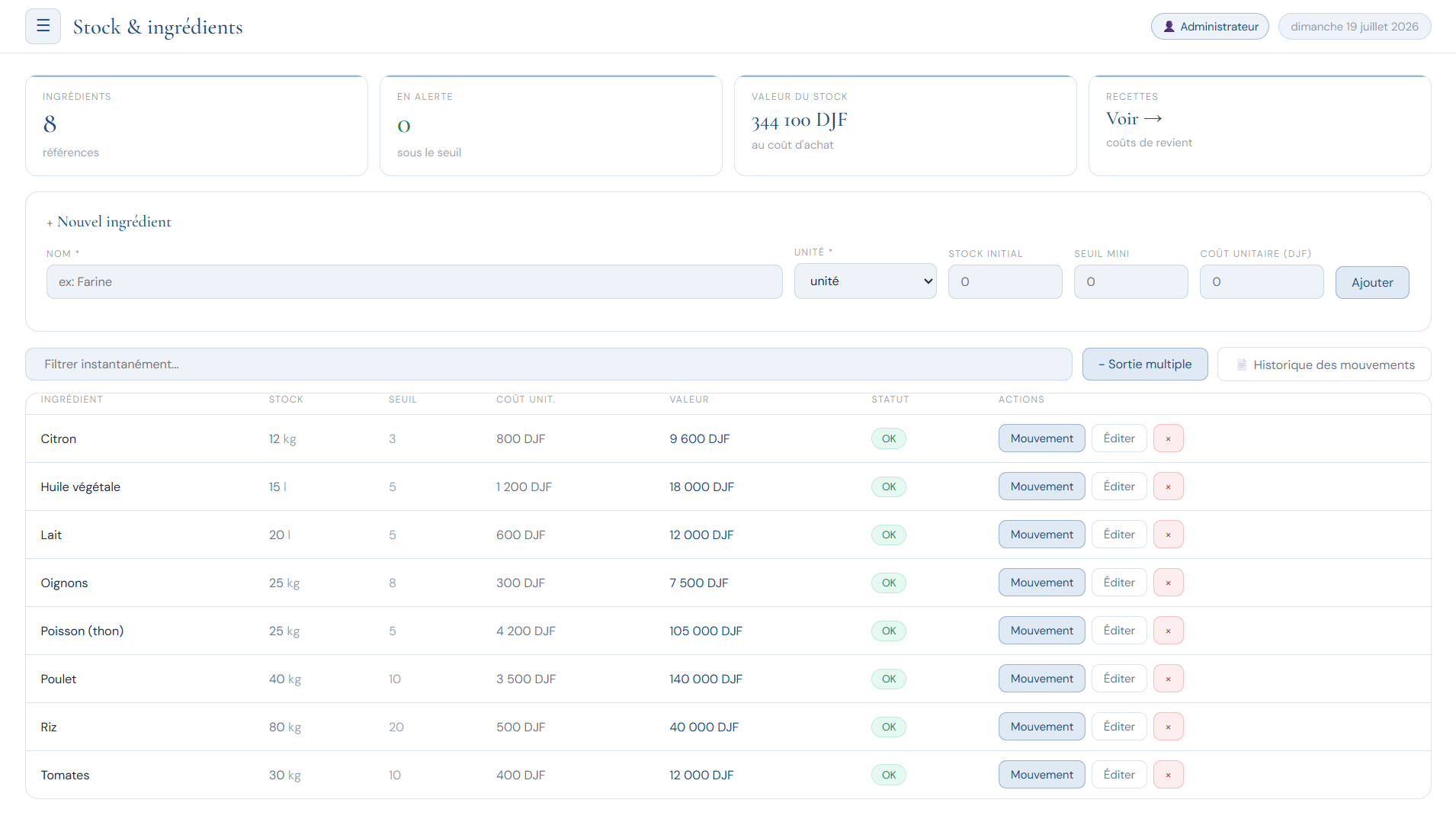The image size is (1456, 835).
Task: Open Mouvement for Poisson (thon)
Action: (1041, 631)
